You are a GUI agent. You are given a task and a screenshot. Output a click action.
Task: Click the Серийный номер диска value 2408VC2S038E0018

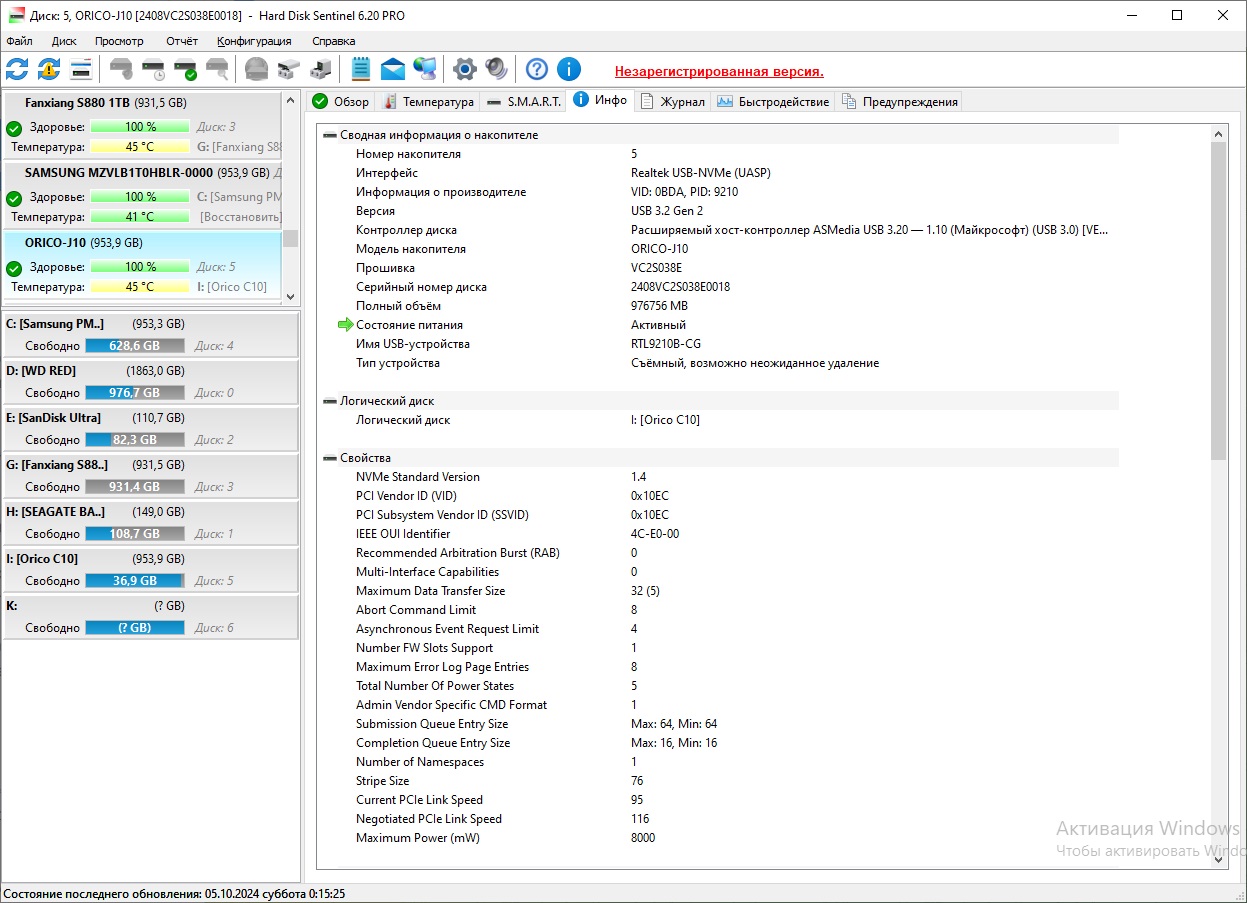coord(680,287)
